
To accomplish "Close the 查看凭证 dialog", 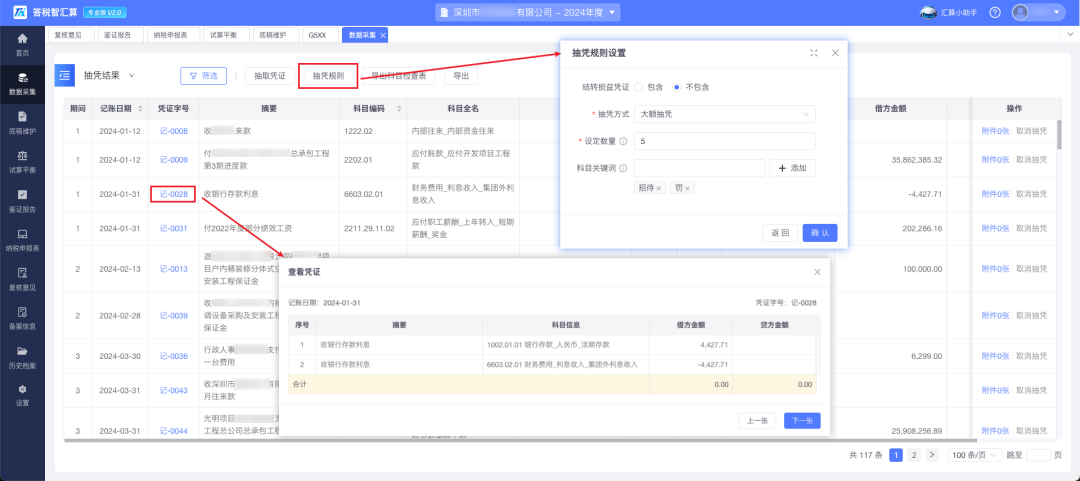I will (x=818, y=272).
